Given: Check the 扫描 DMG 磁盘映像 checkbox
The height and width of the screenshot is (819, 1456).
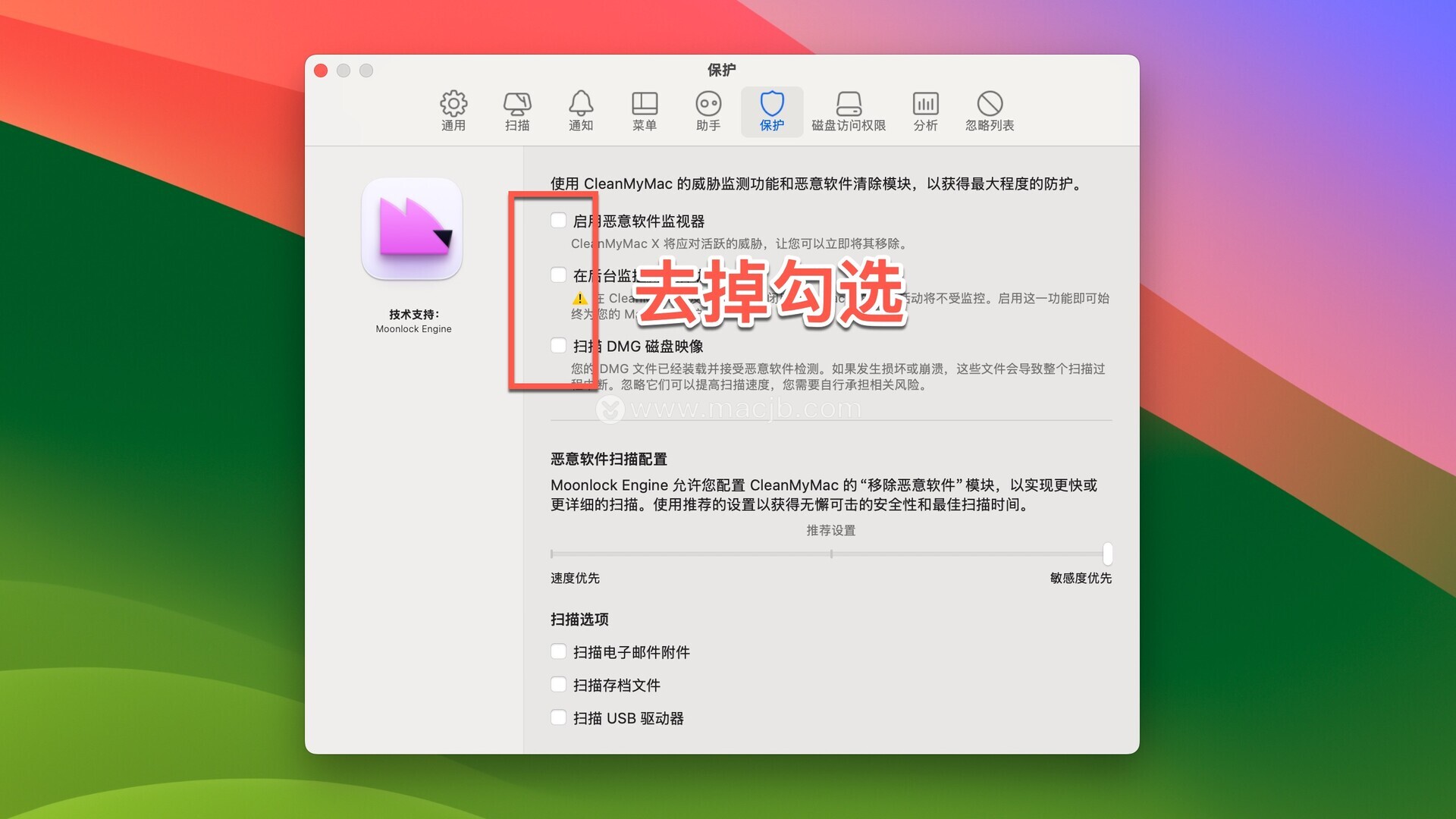Looking at the screenshot, I should coord(559,346).
